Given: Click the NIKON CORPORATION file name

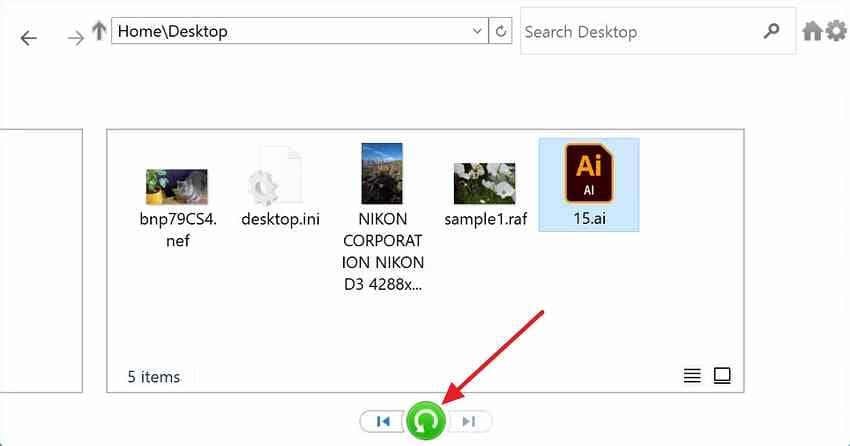Looking at the screenshot, I should click(383, 251).
